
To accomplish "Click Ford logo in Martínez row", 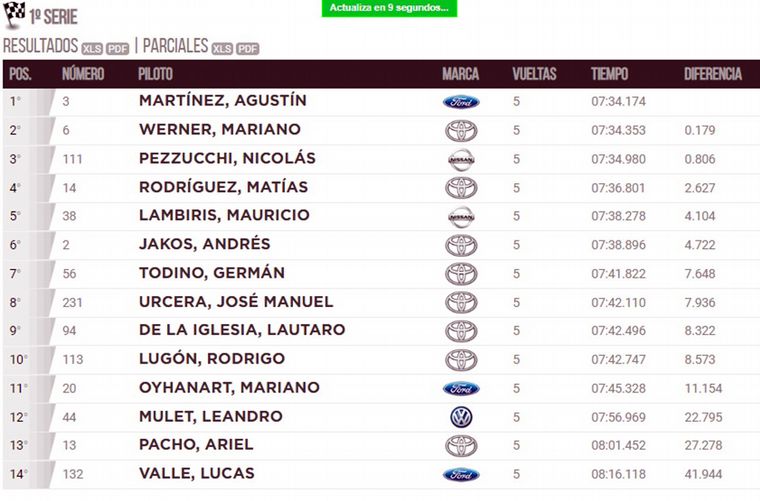I will coord(461,102).
